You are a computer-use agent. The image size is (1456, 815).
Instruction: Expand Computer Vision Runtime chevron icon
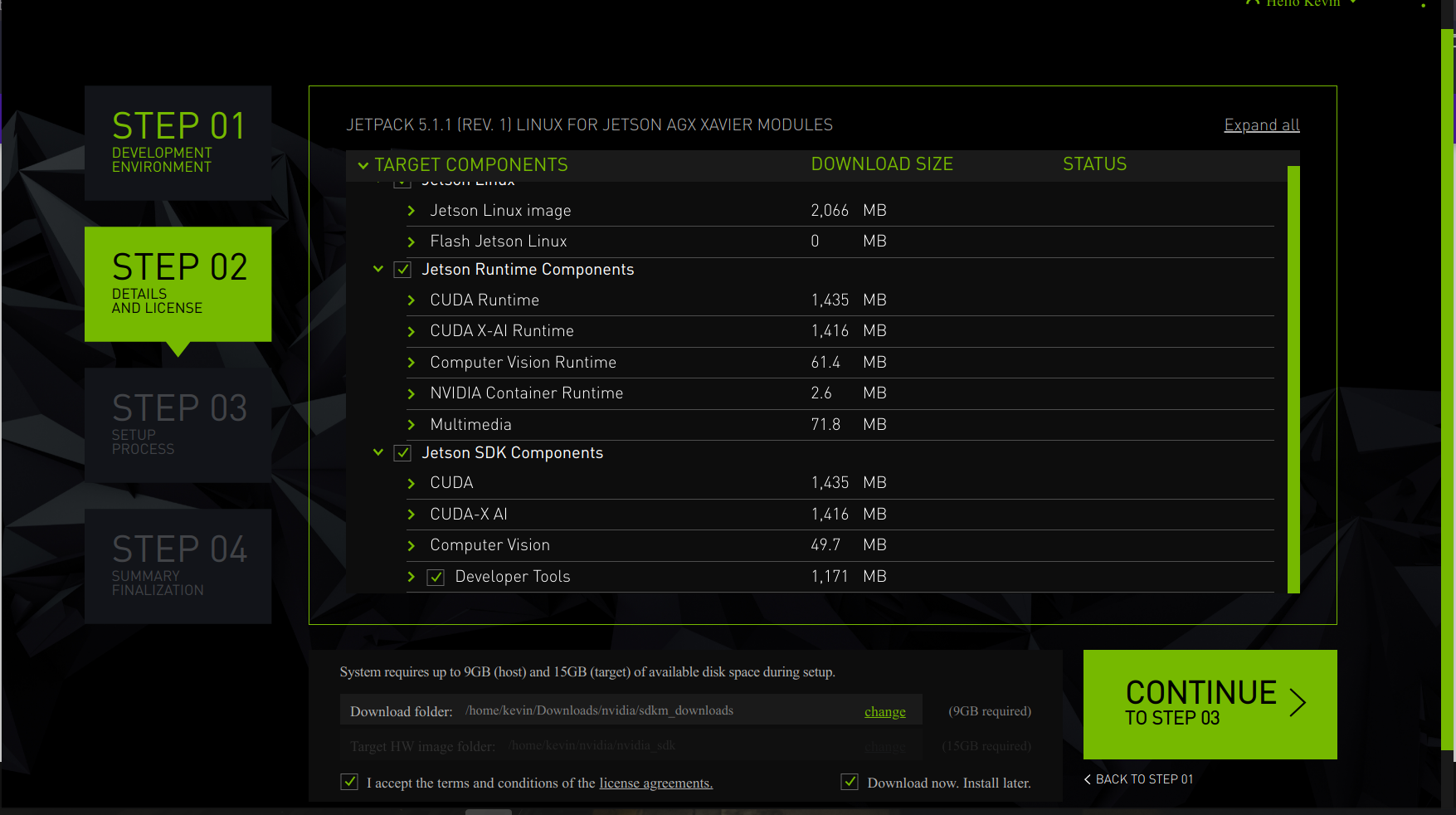411,363
